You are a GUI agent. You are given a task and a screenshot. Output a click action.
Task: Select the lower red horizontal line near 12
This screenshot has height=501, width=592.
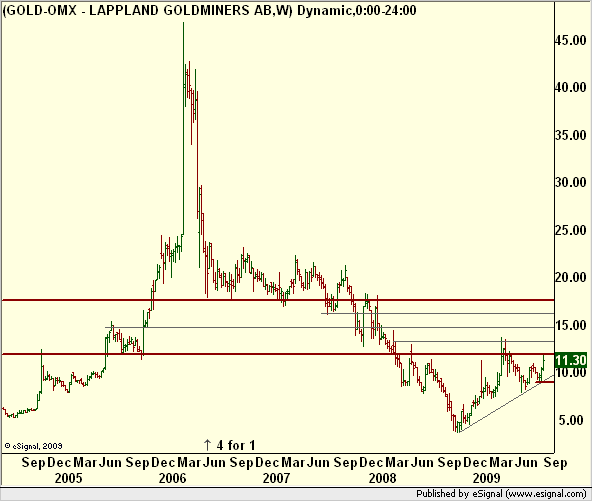278,354
